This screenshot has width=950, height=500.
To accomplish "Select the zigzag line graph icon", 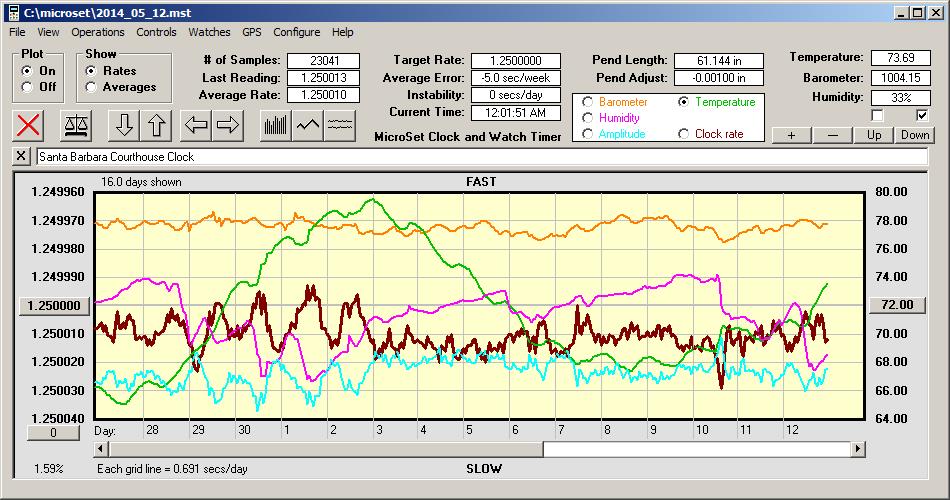I will (x=308, y=125).
